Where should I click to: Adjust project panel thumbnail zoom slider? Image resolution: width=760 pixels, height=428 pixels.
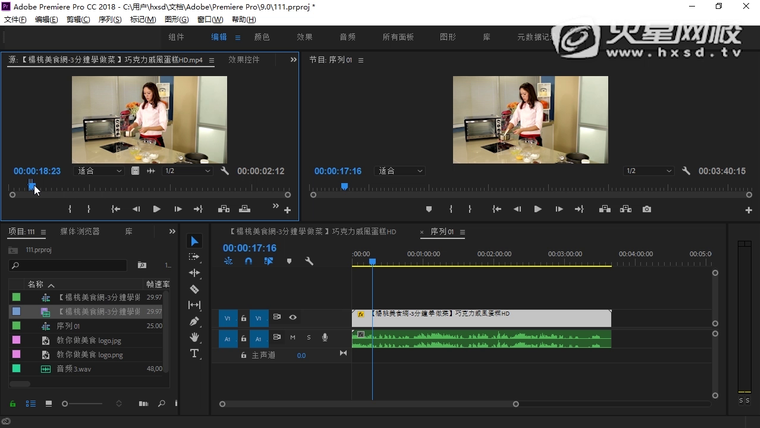pos(66,403)
